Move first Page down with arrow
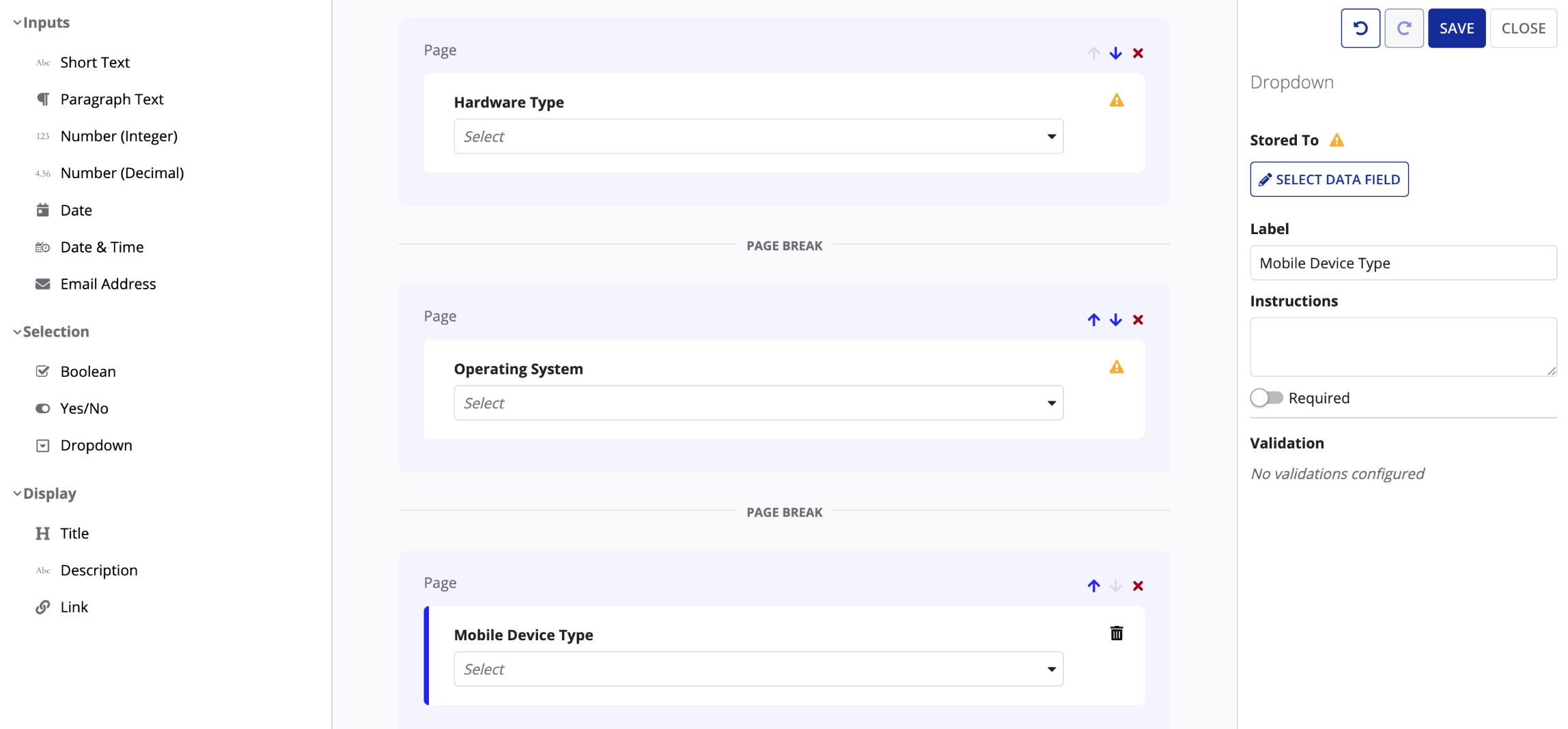 1115,53
